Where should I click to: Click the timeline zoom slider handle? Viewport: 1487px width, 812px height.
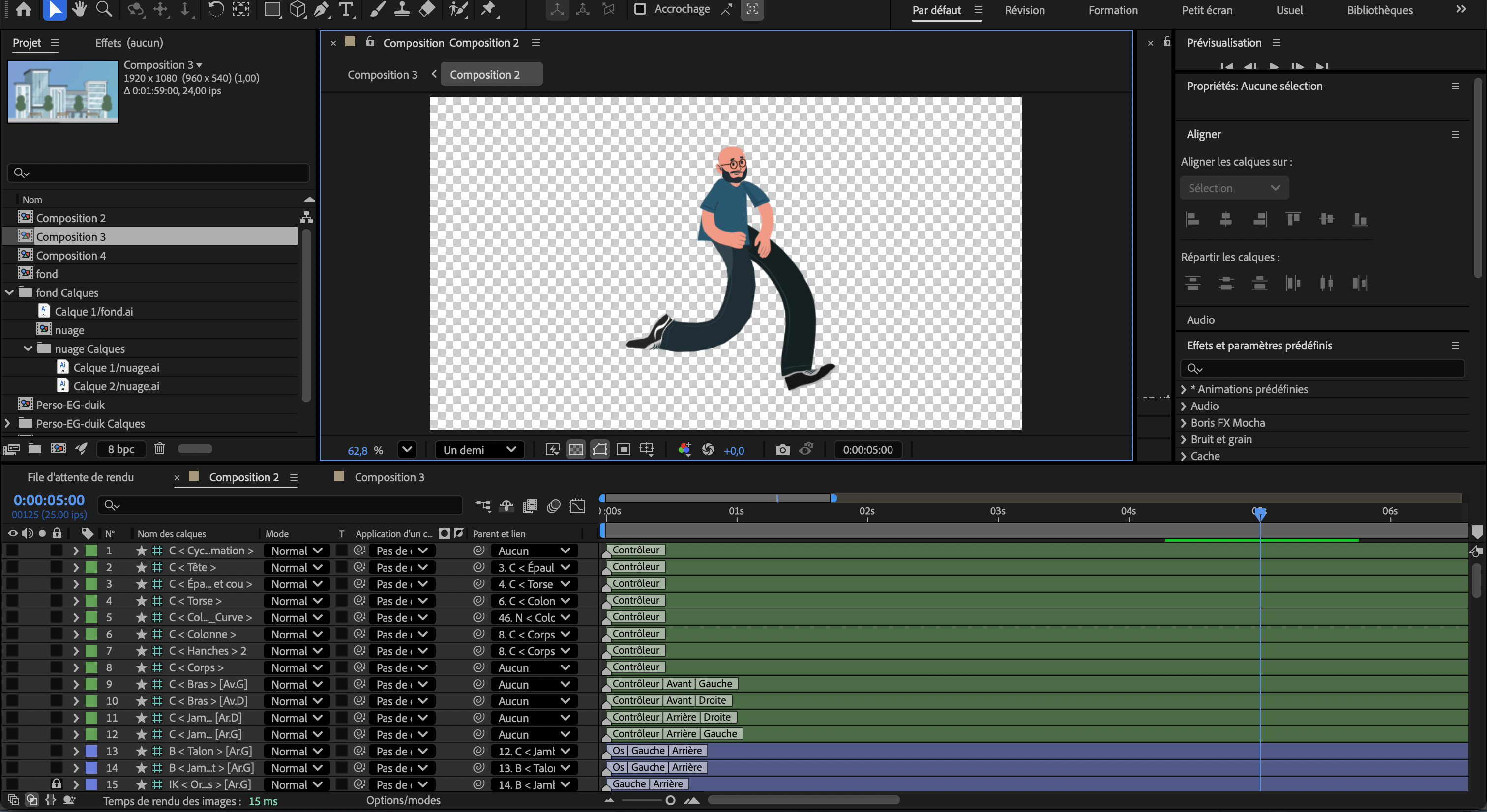point(670,801)
